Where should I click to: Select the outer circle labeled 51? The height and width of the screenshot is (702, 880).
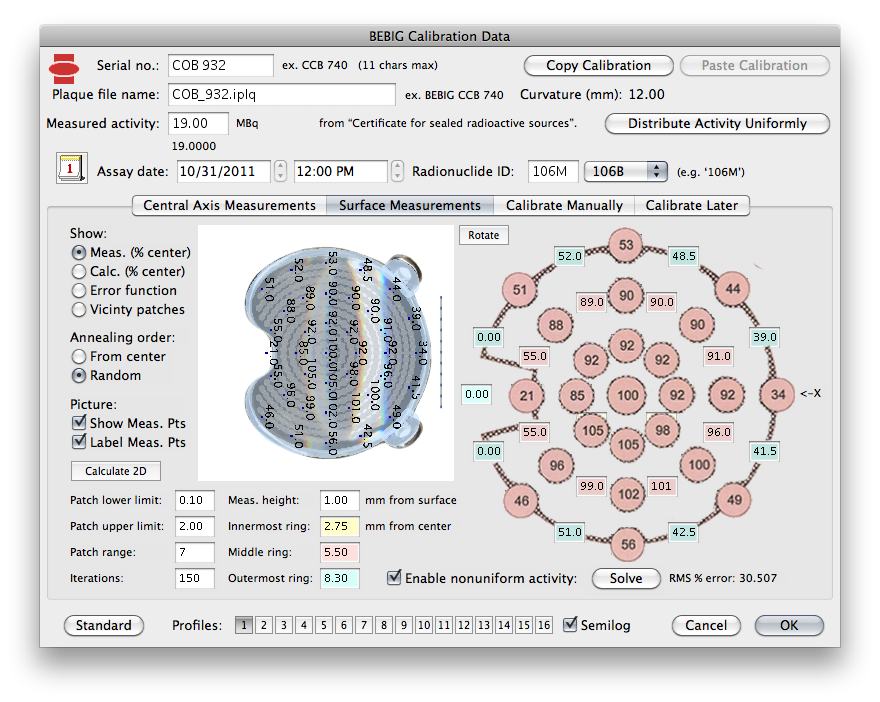pyautogui.click(x=520, y=290)
